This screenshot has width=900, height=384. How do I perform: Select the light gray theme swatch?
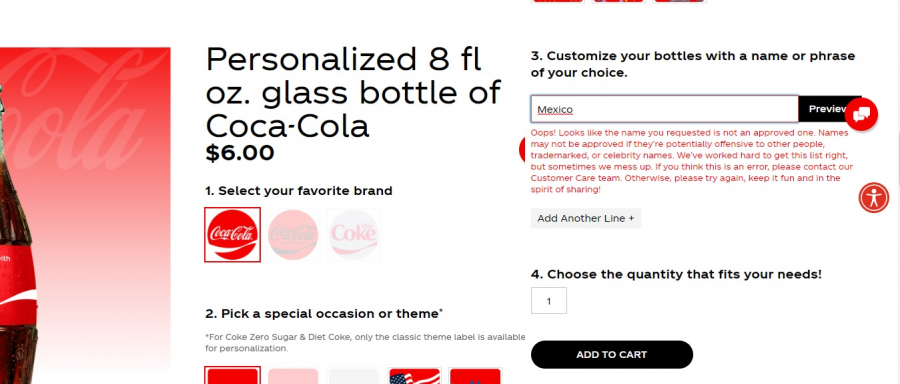(354, 376)
